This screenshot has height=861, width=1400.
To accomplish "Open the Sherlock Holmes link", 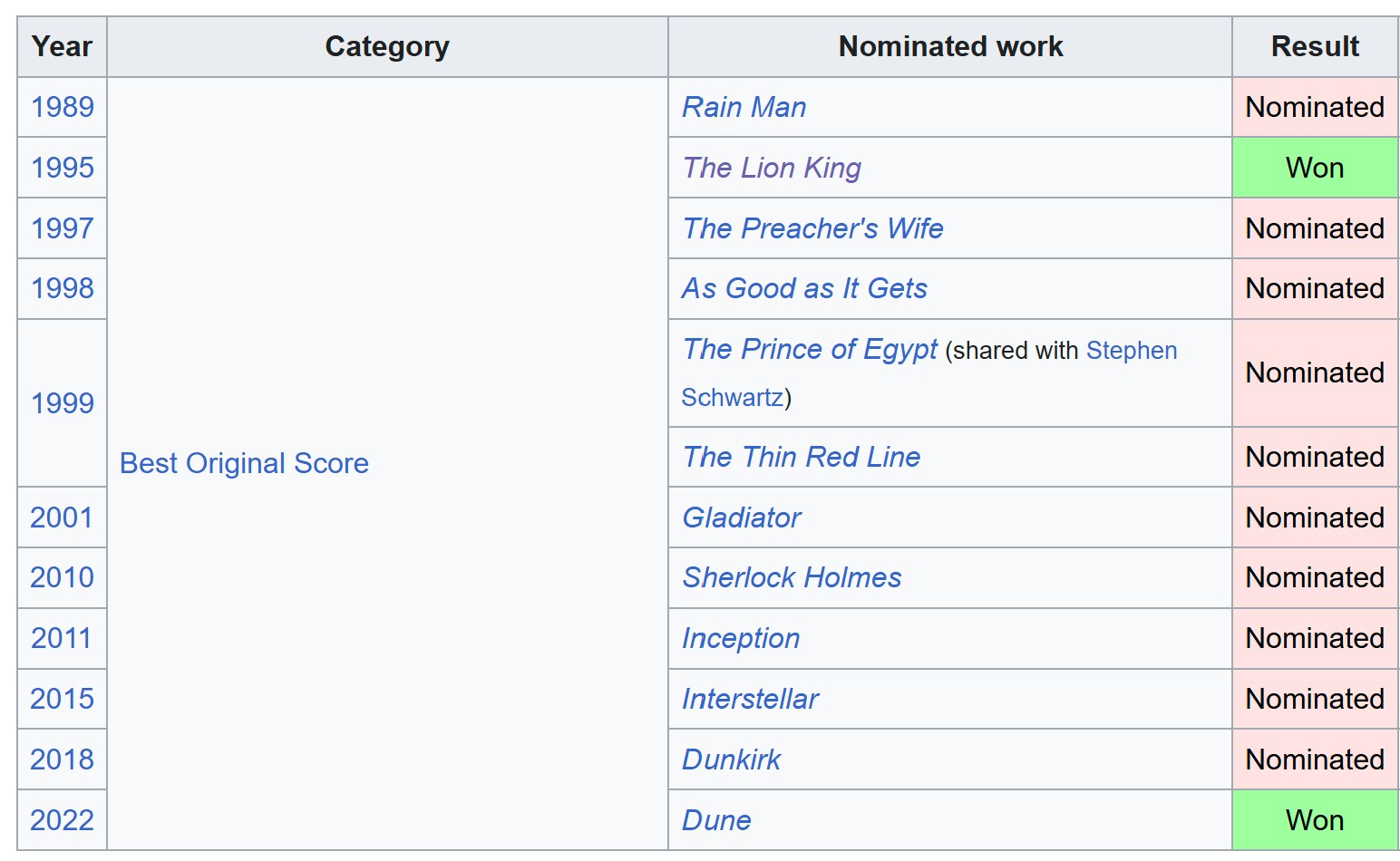I will click(x=792, y=577).
